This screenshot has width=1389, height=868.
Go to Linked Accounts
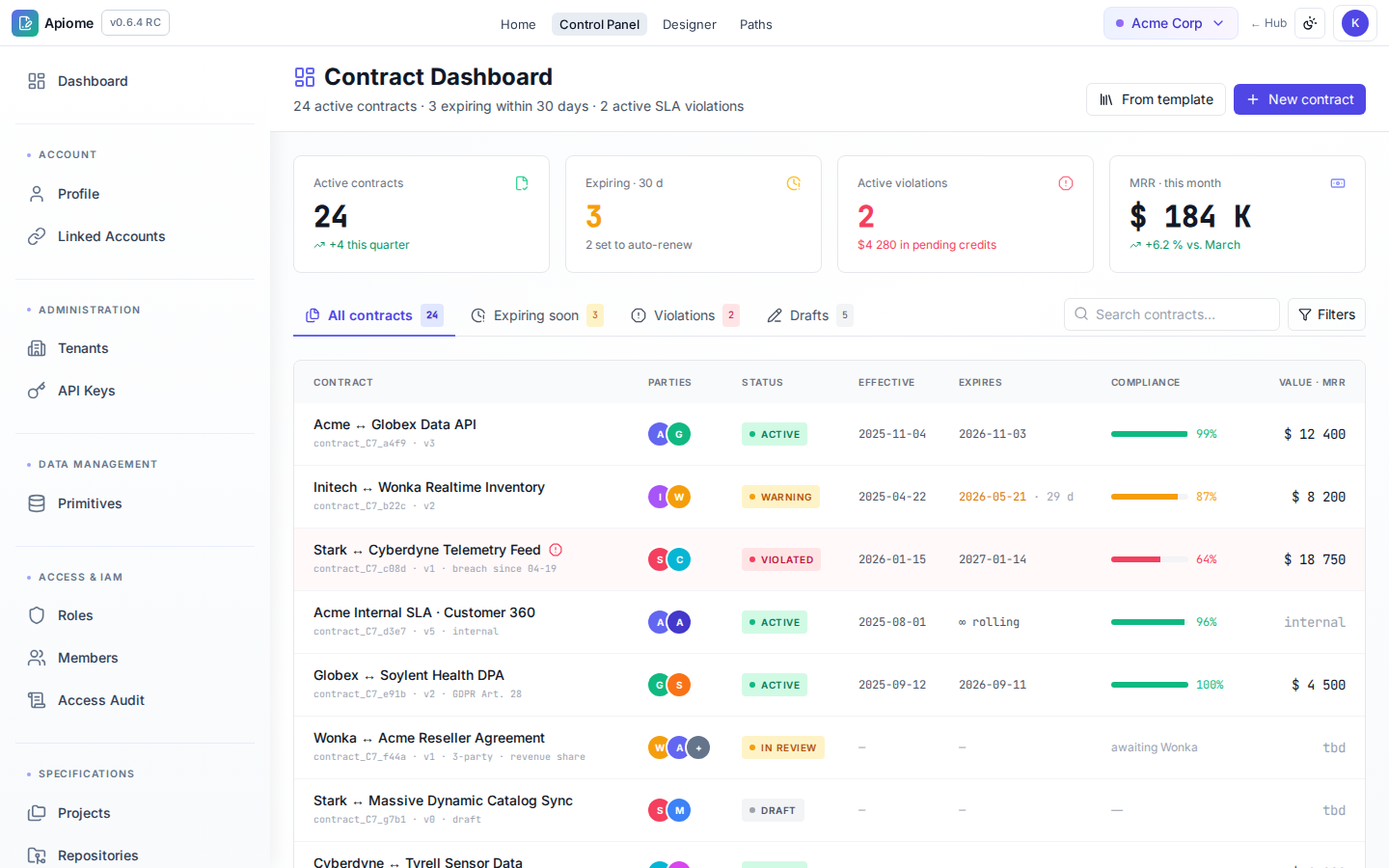(x=135, y=236)
